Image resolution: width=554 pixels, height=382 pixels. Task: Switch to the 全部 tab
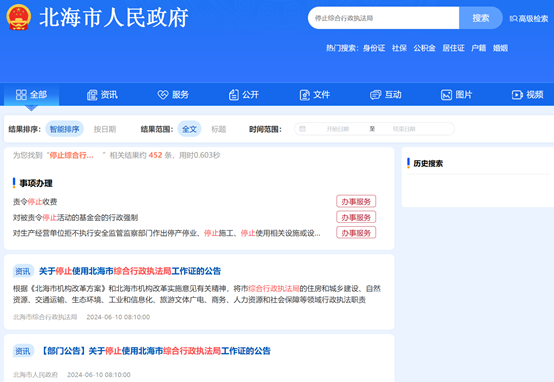pyautogui.click(x=31, y=95)
